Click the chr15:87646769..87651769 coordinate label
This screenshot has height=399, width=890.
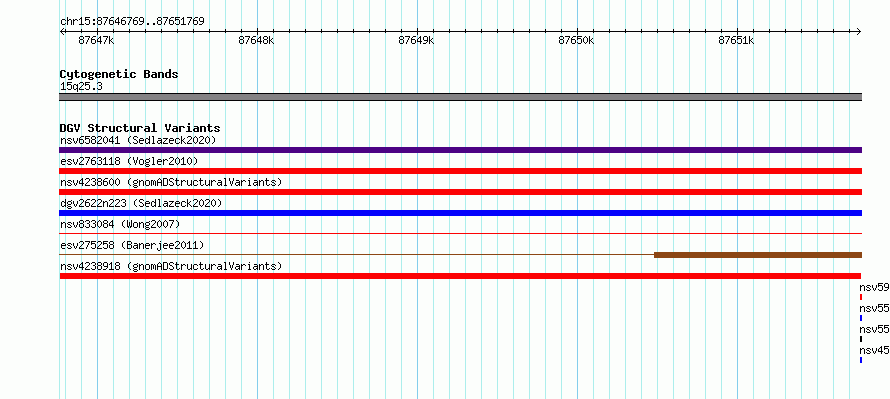132,22
